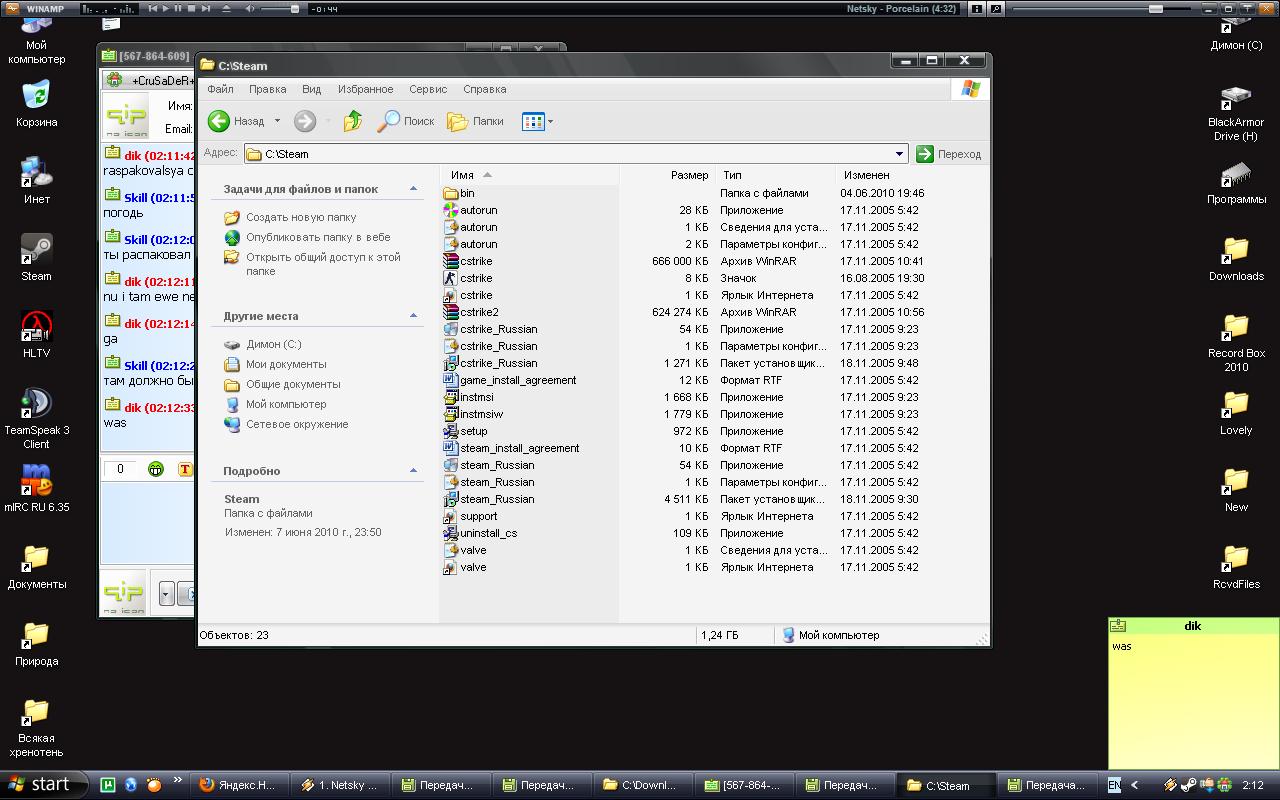Open the Избранное menu
This screenshot has width=1280, height=800.
(365, 89)
